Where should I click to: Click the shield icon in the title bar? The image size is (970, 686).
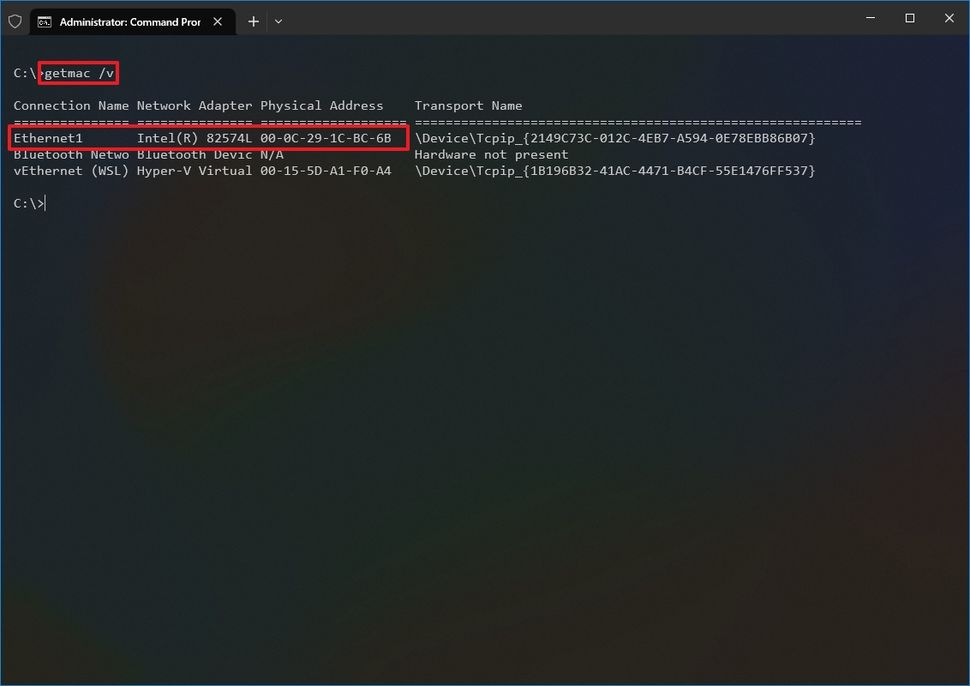click(x=15, y=20)
